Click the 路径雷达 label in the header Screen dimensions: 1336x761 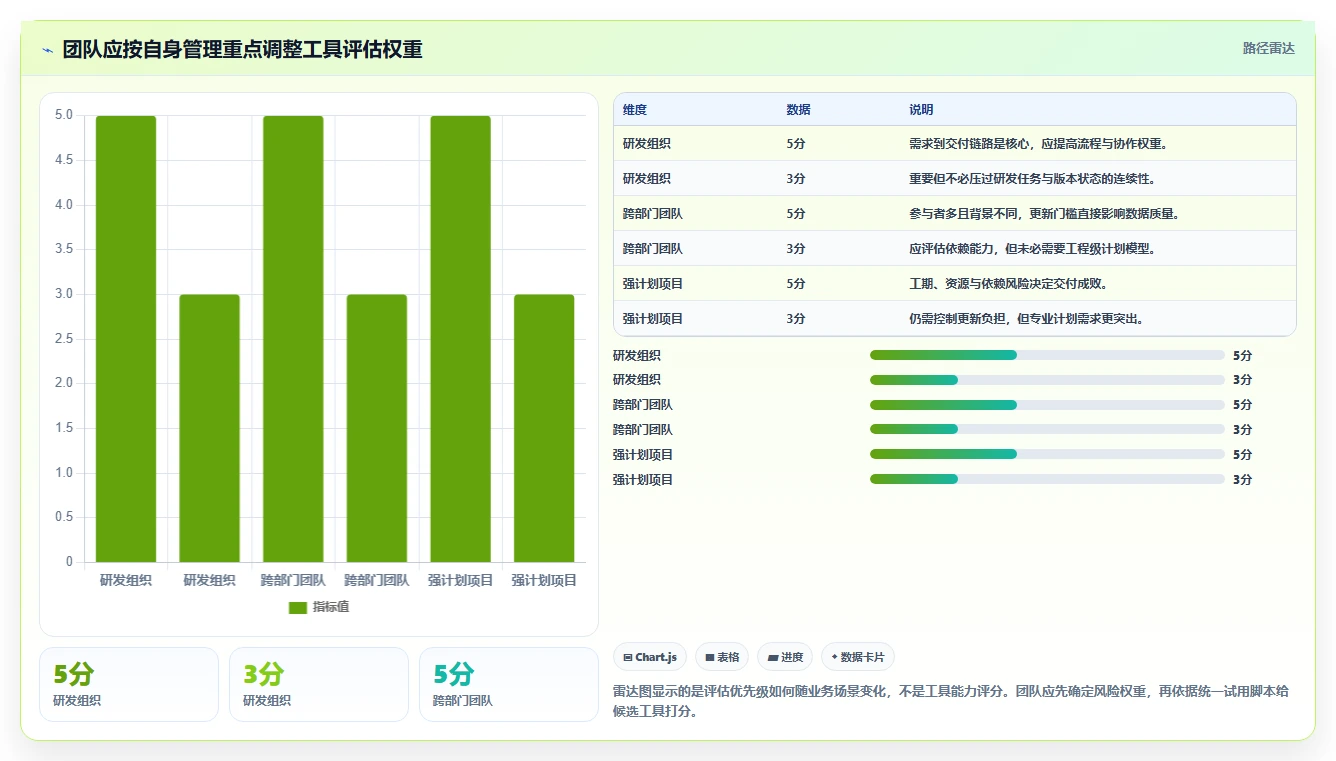1269,48
